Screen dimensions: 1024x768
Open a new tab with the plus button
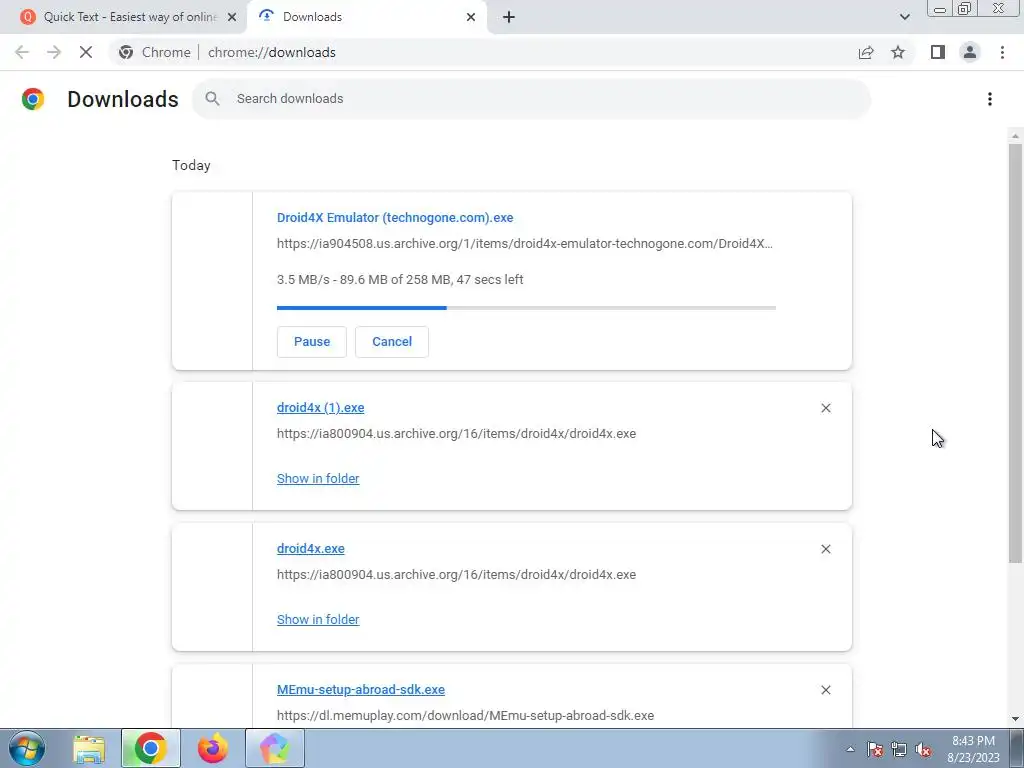[509, 17]
